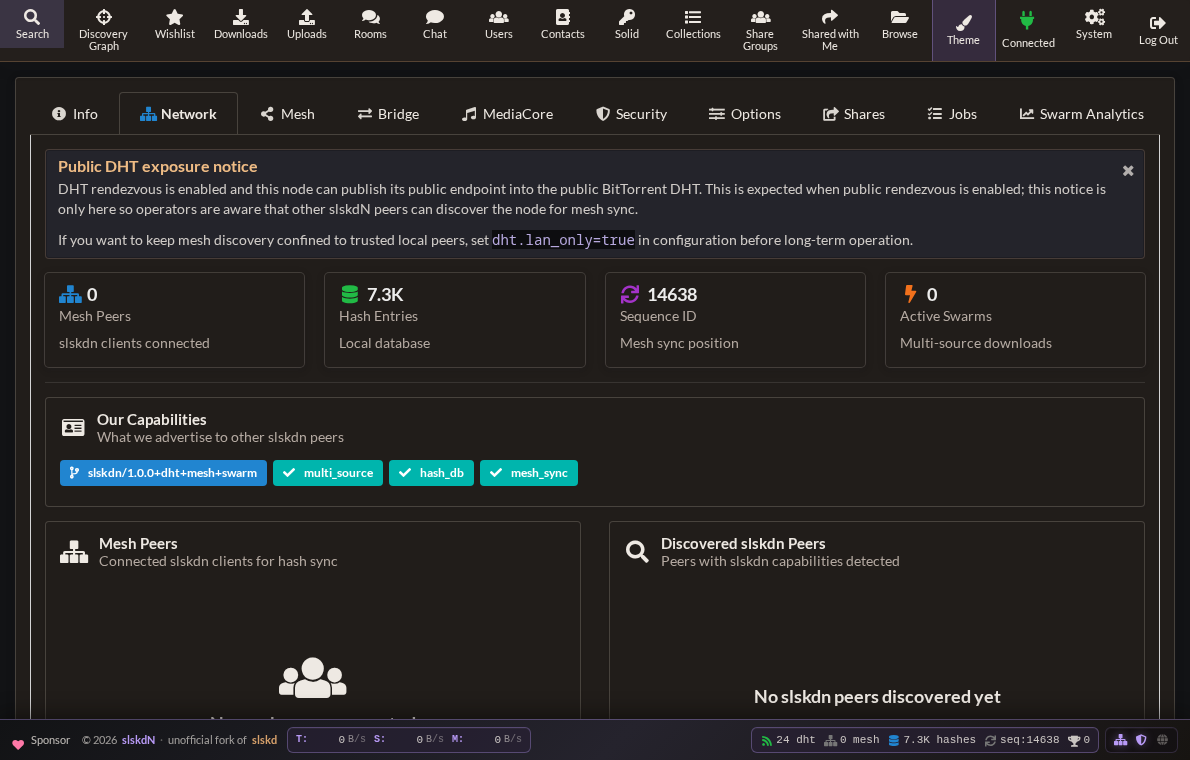Open the Downloads page
The image size is (1190, 760).
241,24
